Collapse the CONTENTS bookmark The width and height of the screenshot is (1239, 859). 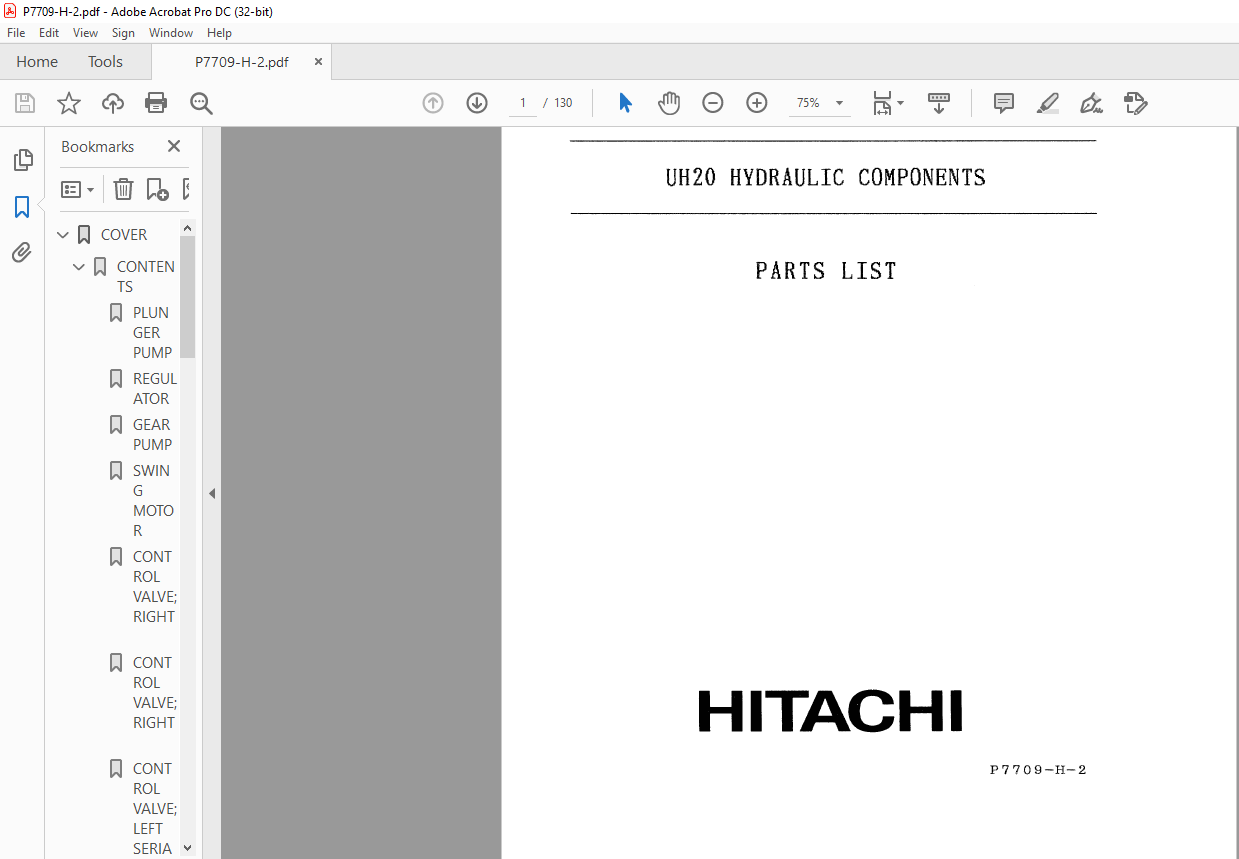[x=79, y=267]
